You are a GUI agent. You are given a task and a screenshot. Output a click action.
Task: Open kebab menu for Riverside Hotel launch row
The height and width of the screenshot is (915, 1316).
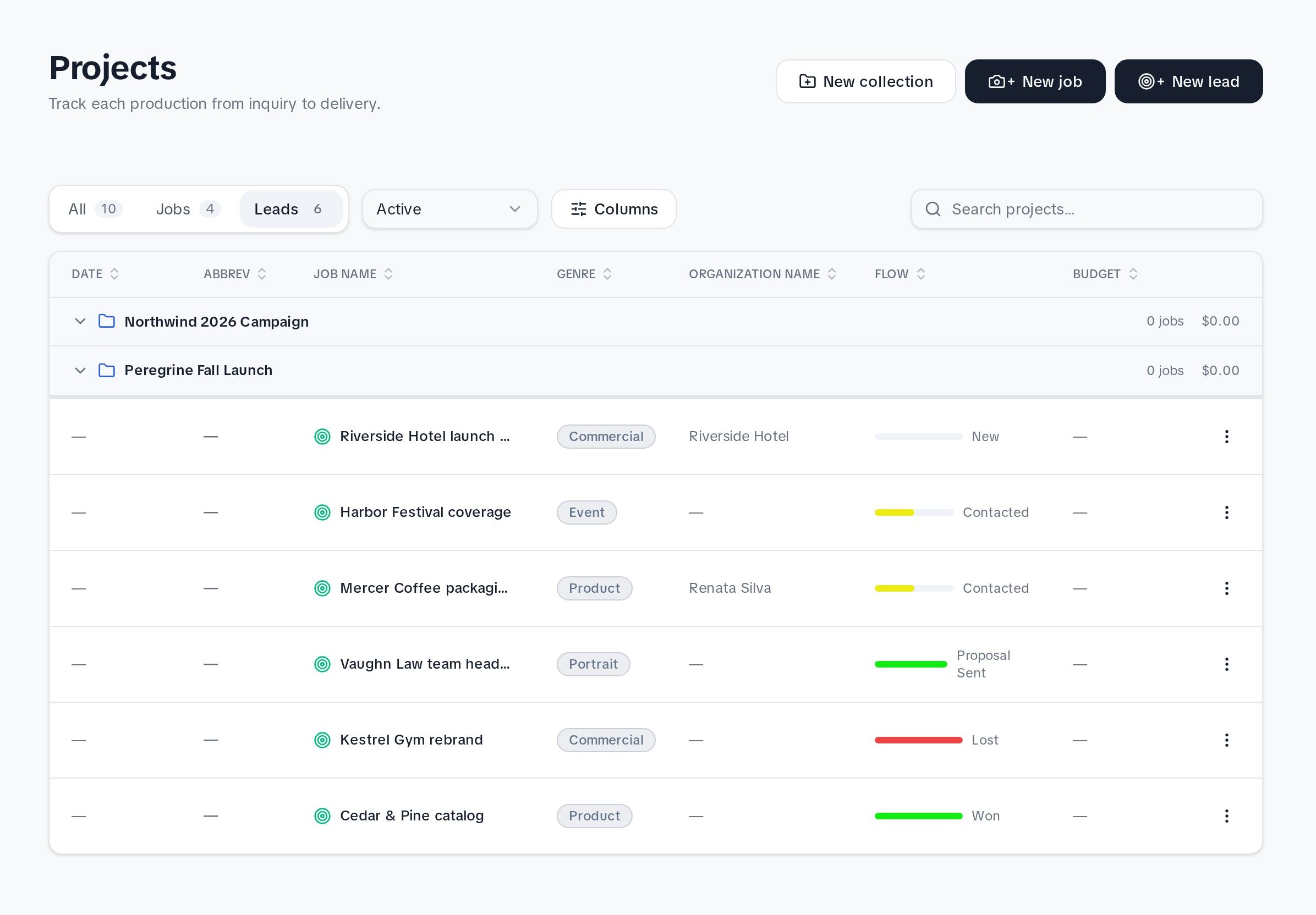1226,437
